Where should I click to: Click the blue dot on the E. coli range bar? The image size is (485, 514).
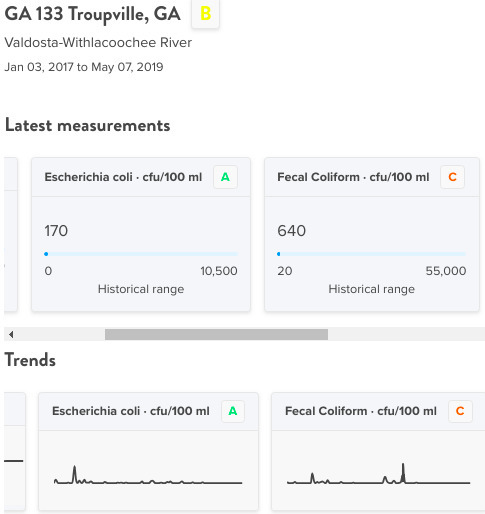(x=46, y=254)
